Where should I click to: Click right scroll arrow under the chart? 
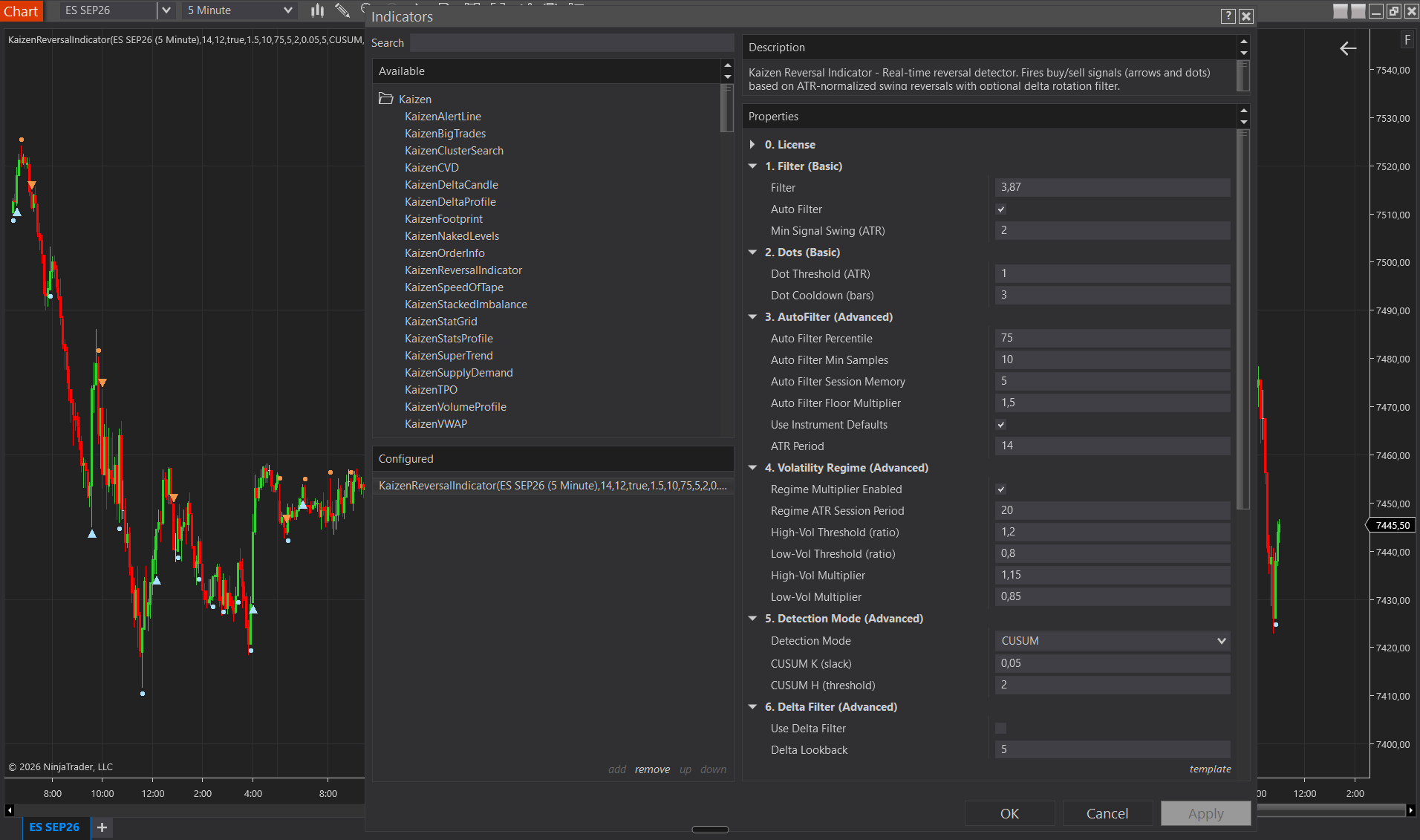1410,810
